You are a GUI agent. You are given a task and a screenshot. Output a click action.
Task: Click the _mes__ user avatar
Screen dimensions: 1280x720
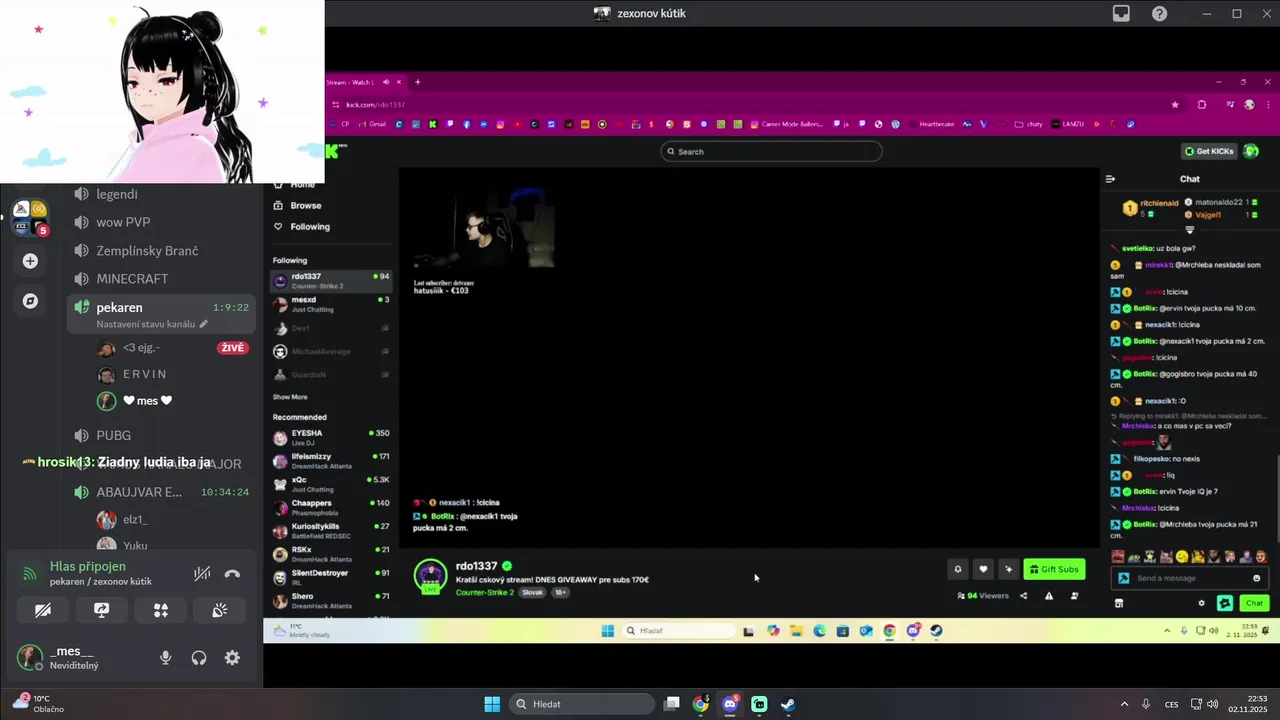pos(30,657)
